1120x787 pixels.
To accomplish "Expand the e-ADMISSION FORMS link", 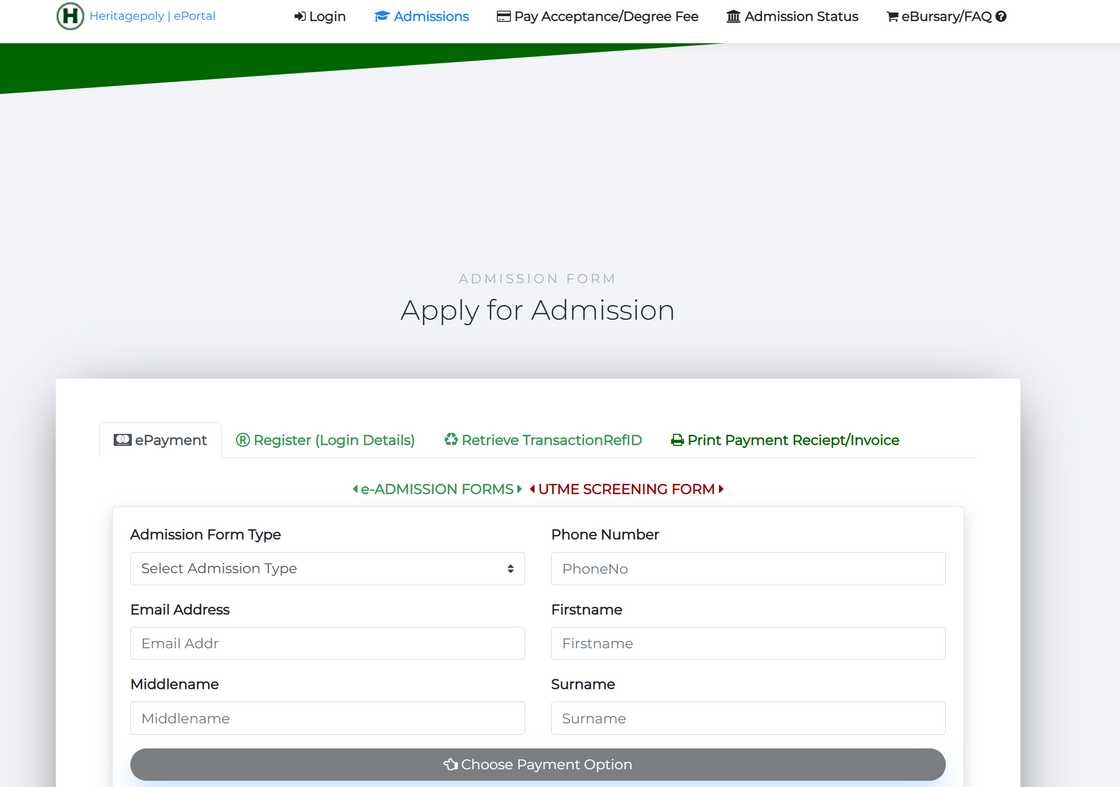I will (x=437, y=489).
